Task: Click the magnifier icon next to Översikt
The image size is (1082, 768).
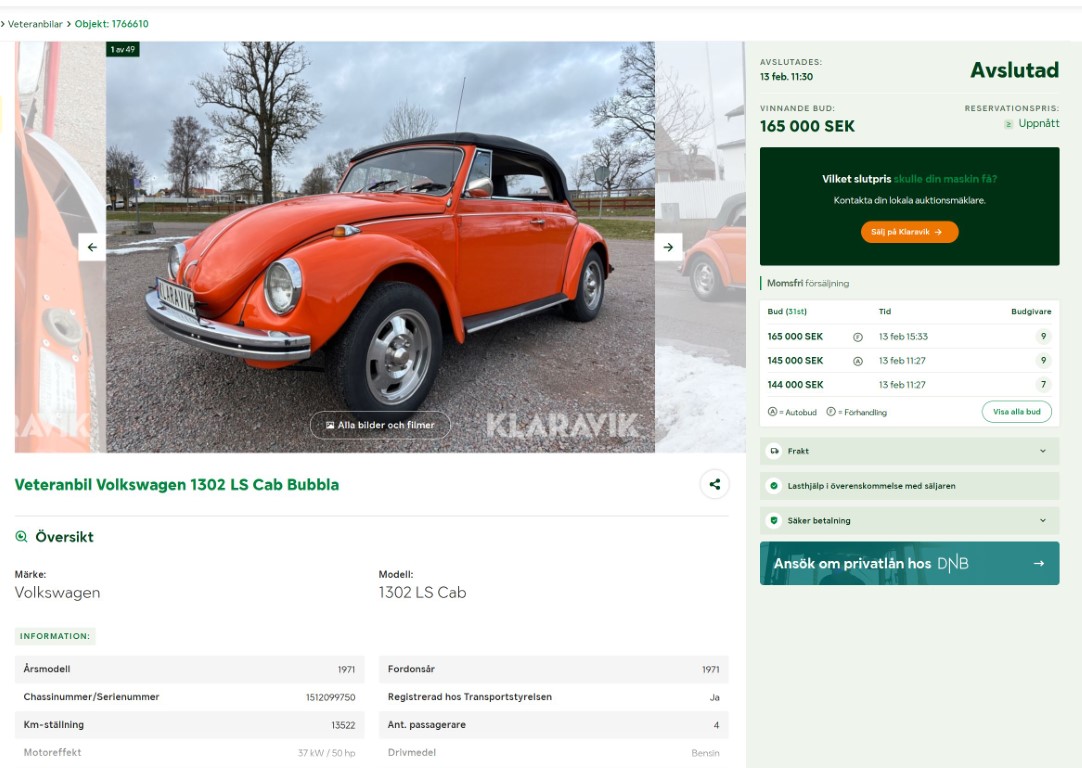Action: pos(21,537)
